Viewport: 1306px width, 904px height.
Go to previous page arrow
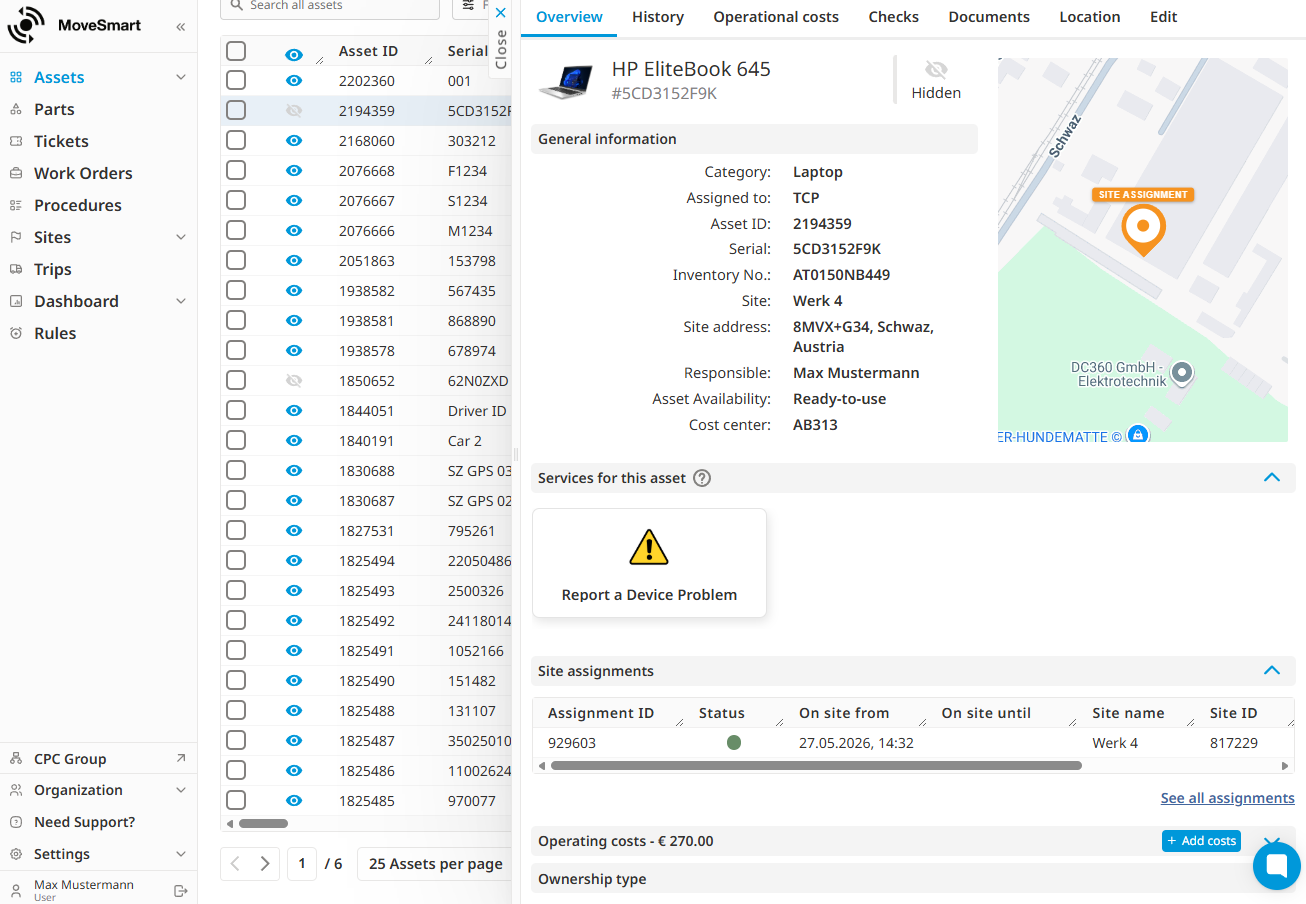235,863
